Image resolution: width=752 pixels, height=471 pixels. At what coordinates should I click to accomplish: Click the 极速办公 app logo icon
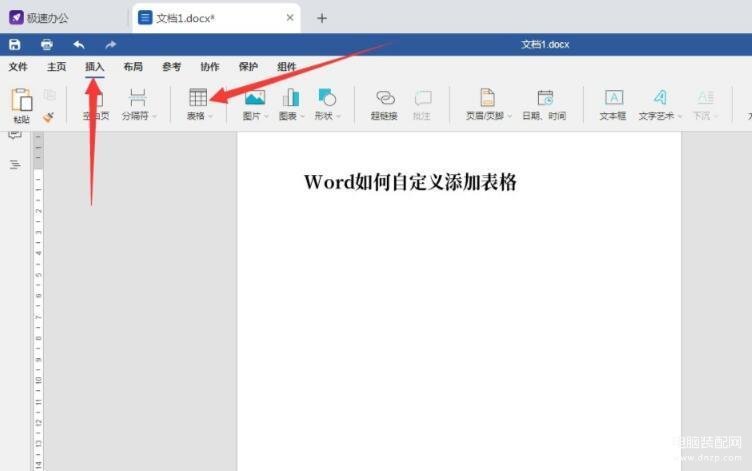(x=16, y=18)
